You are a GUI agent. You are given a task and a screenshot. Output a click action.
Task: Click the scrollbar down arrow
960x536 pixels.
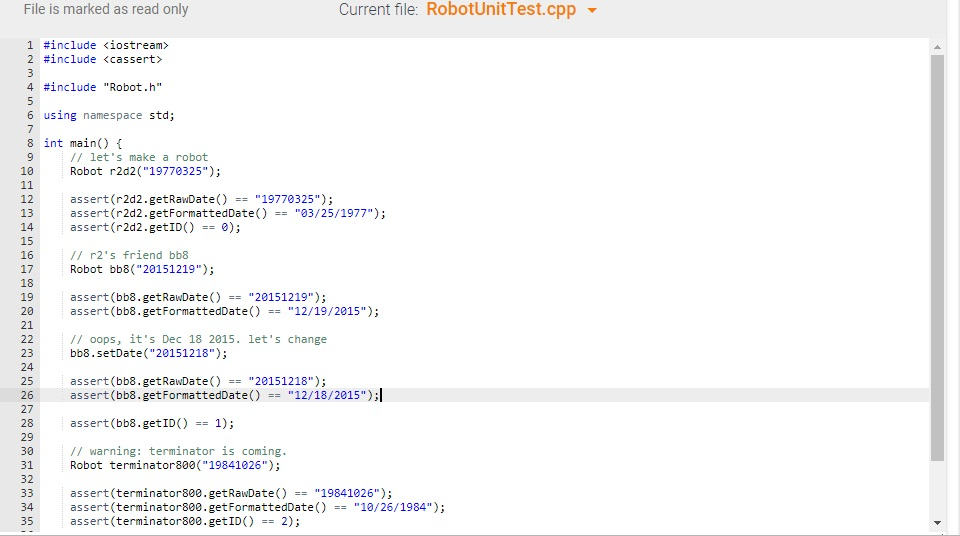click(x=937, y=523)
